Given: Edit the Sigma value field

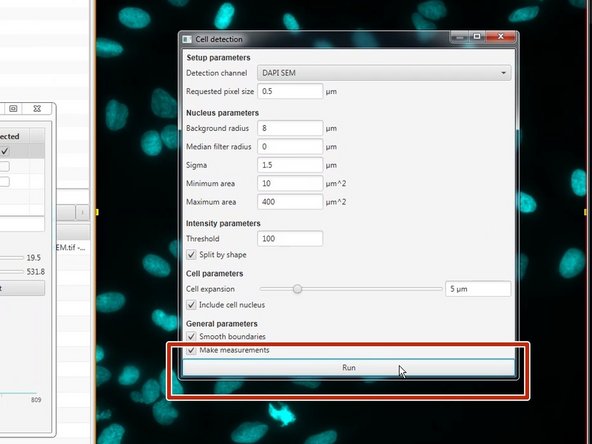Looking at the screenshot, I should pos(290,165).
